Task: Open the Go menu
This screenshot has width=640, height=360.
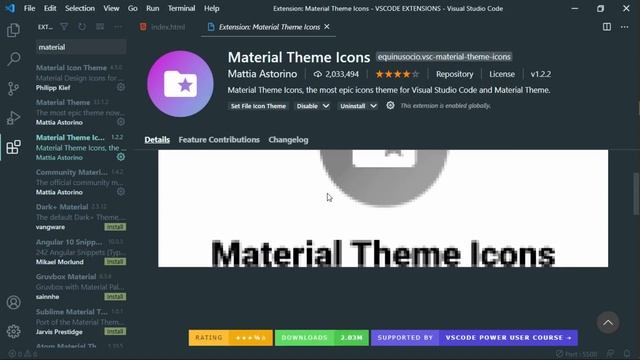Action: (x=133, y=8)
